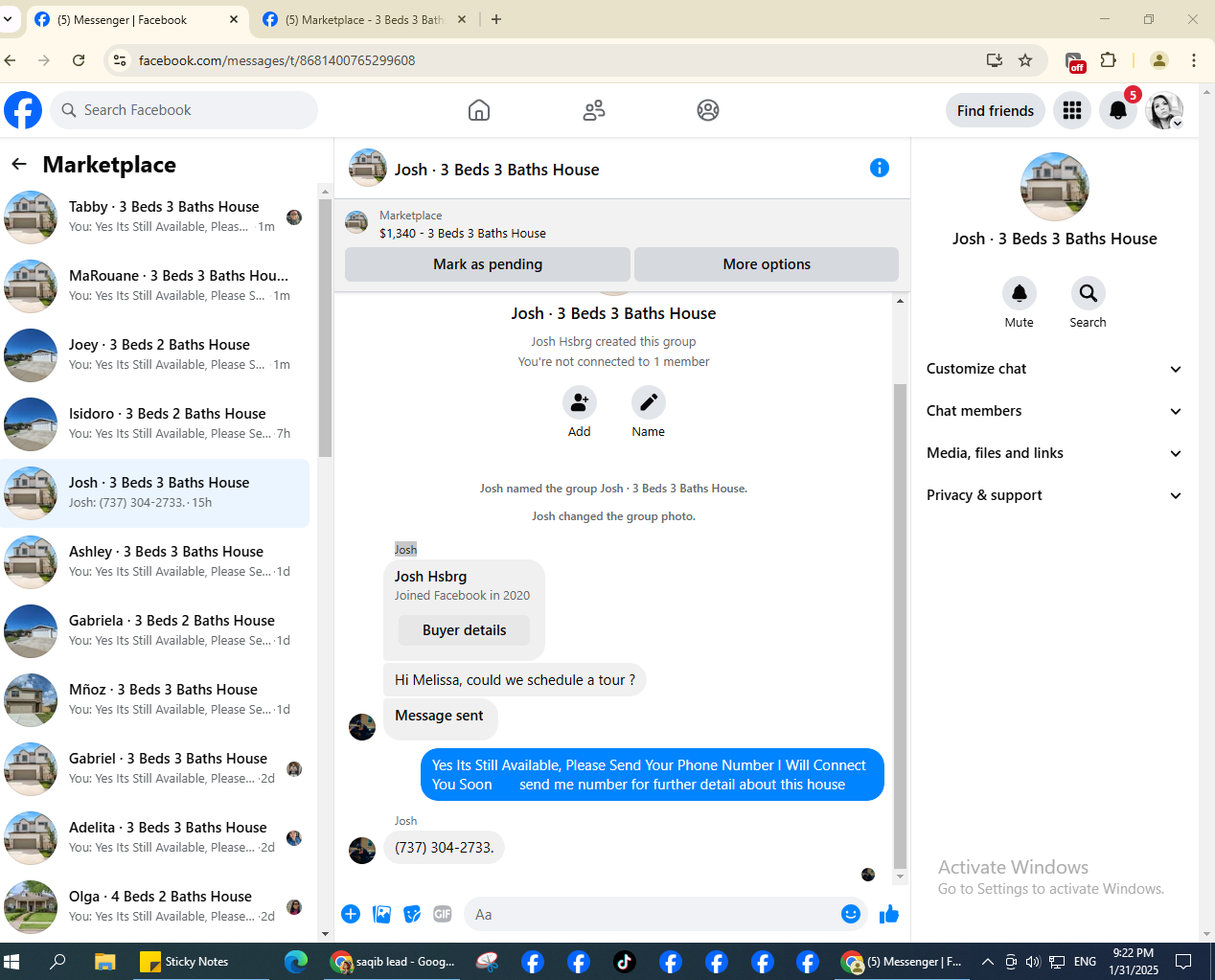Open account profile picture menu
This screenshot has width=1215, height=980.
coord(1164,110)
